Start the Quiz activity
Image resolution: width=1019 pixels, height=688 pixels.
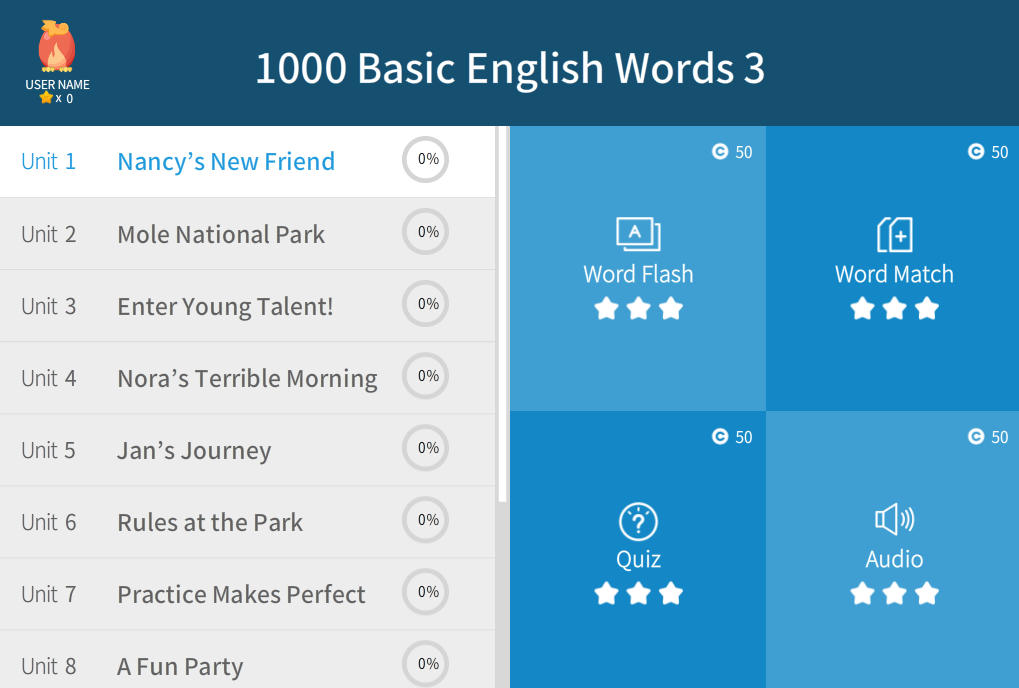tap(638, 552)
